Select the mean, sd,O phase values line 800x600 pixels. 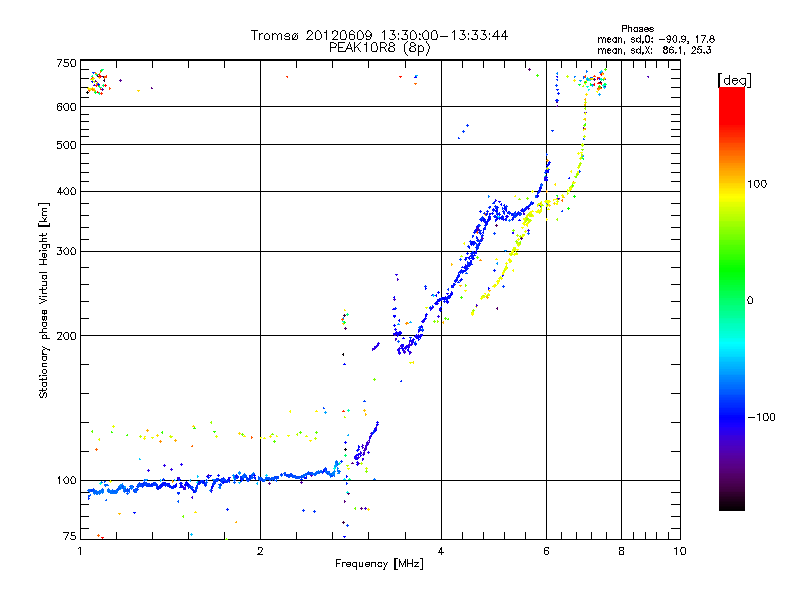tap(655, 39)
